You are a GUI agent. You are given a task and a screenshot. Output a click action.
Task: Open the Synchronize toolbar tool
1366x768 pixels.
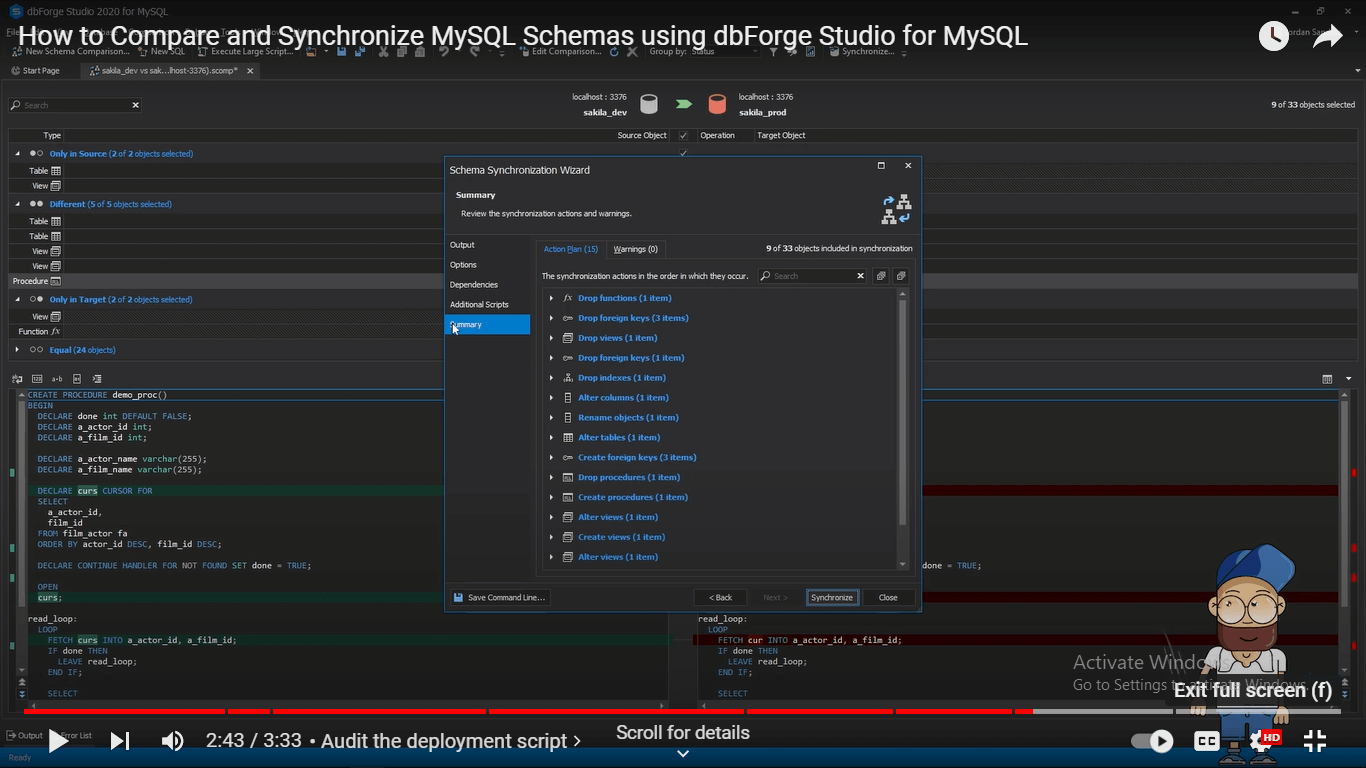866,51
